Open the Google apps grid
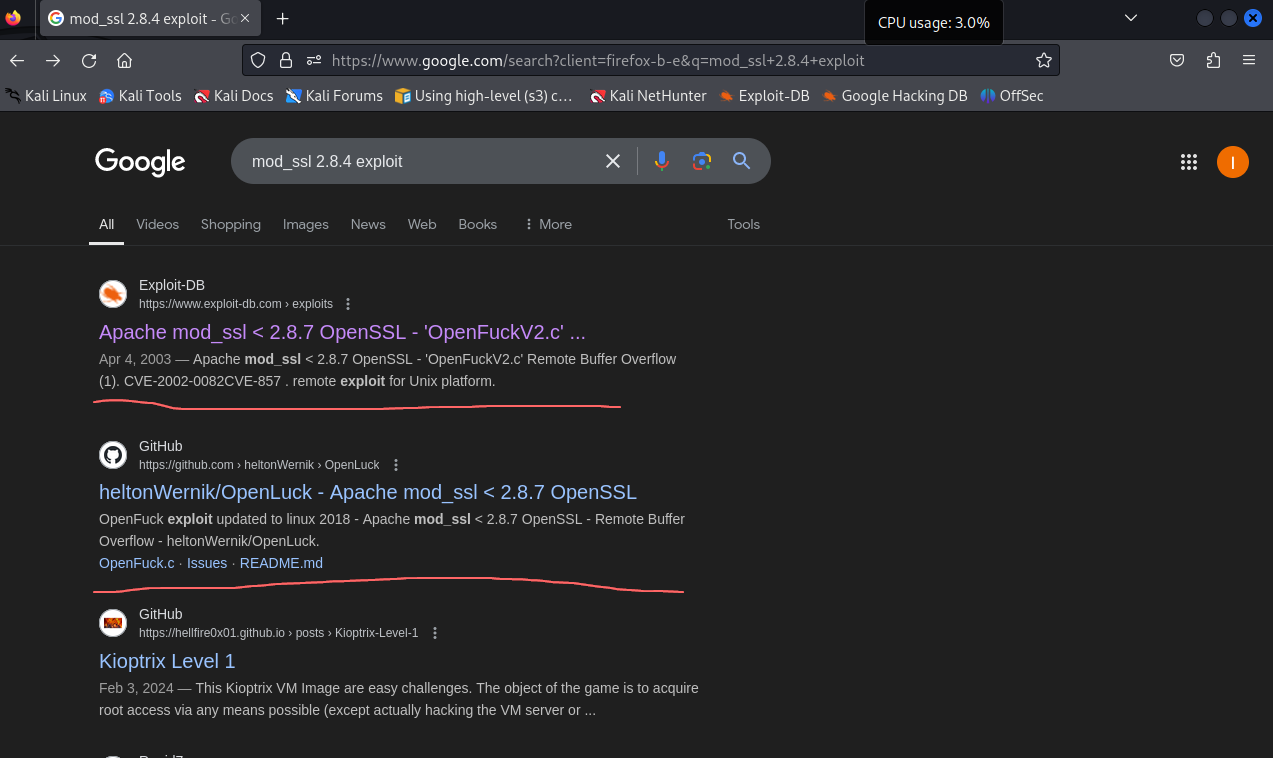1273x758 pixels. point(1189,162)
